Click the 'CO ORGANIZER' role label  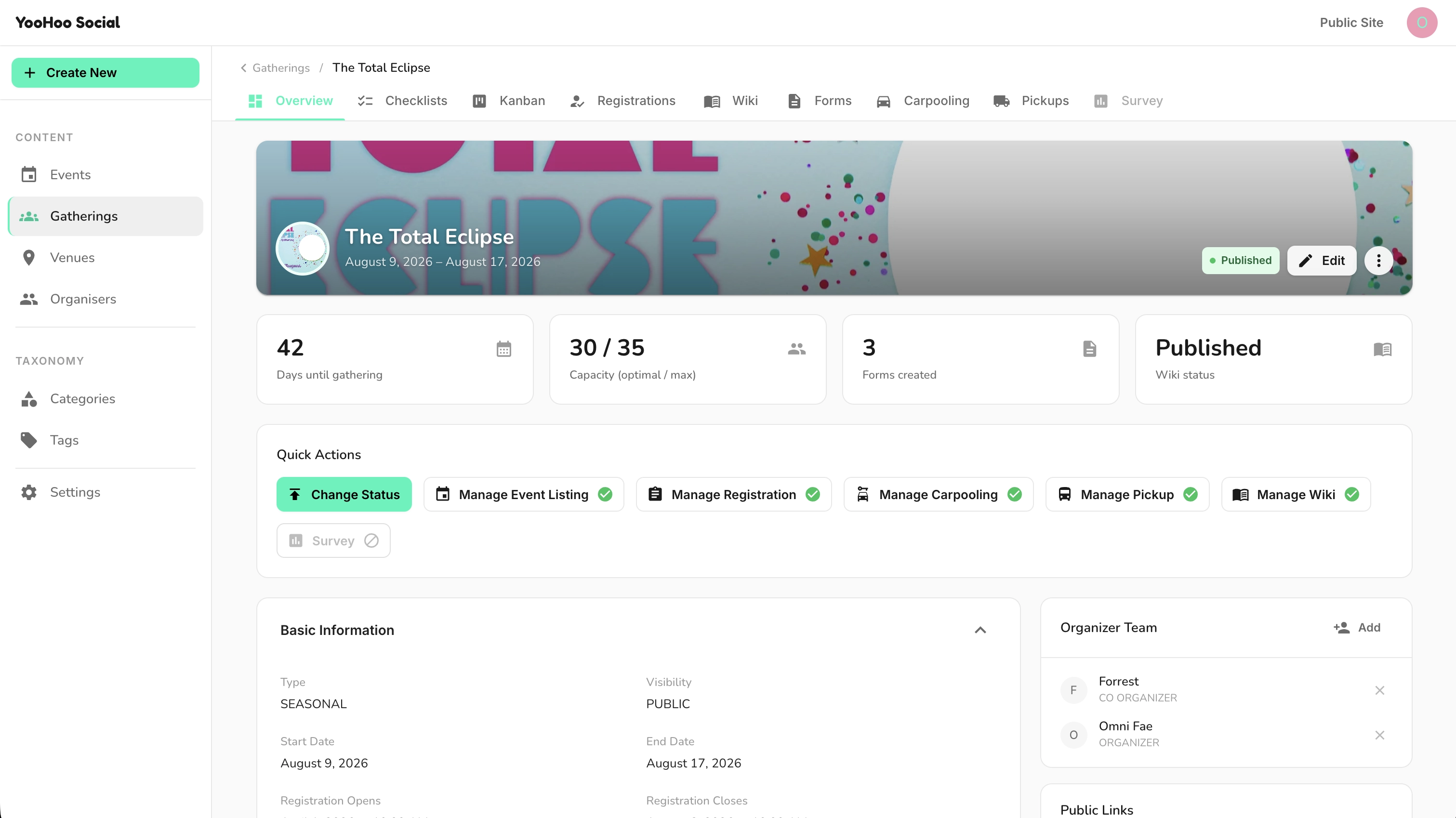click(x=1137, y=698)
